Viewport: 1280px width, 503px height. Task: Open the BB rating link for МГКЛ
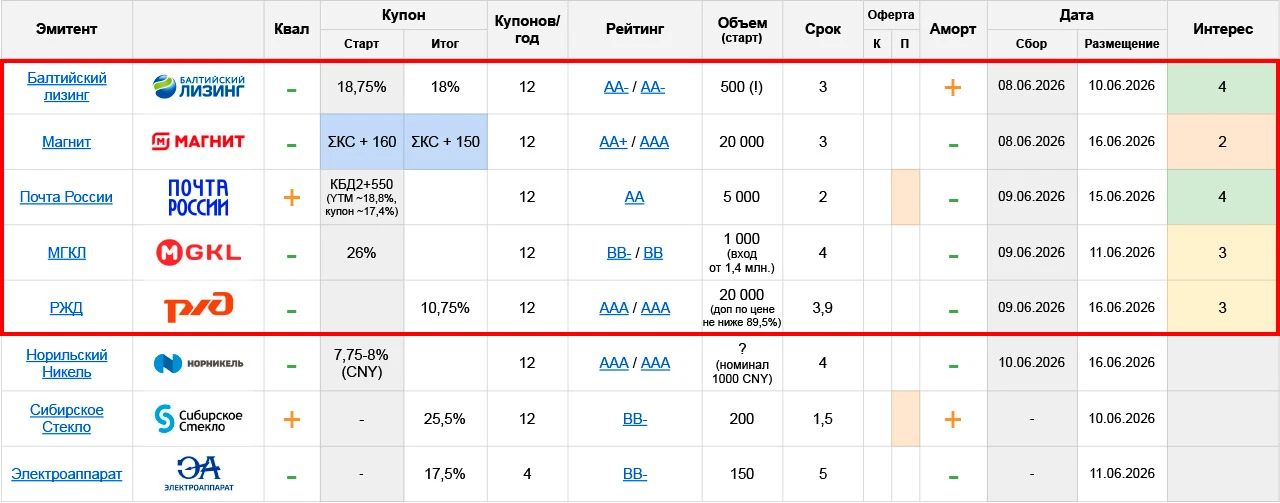click(x=653, y=253)
